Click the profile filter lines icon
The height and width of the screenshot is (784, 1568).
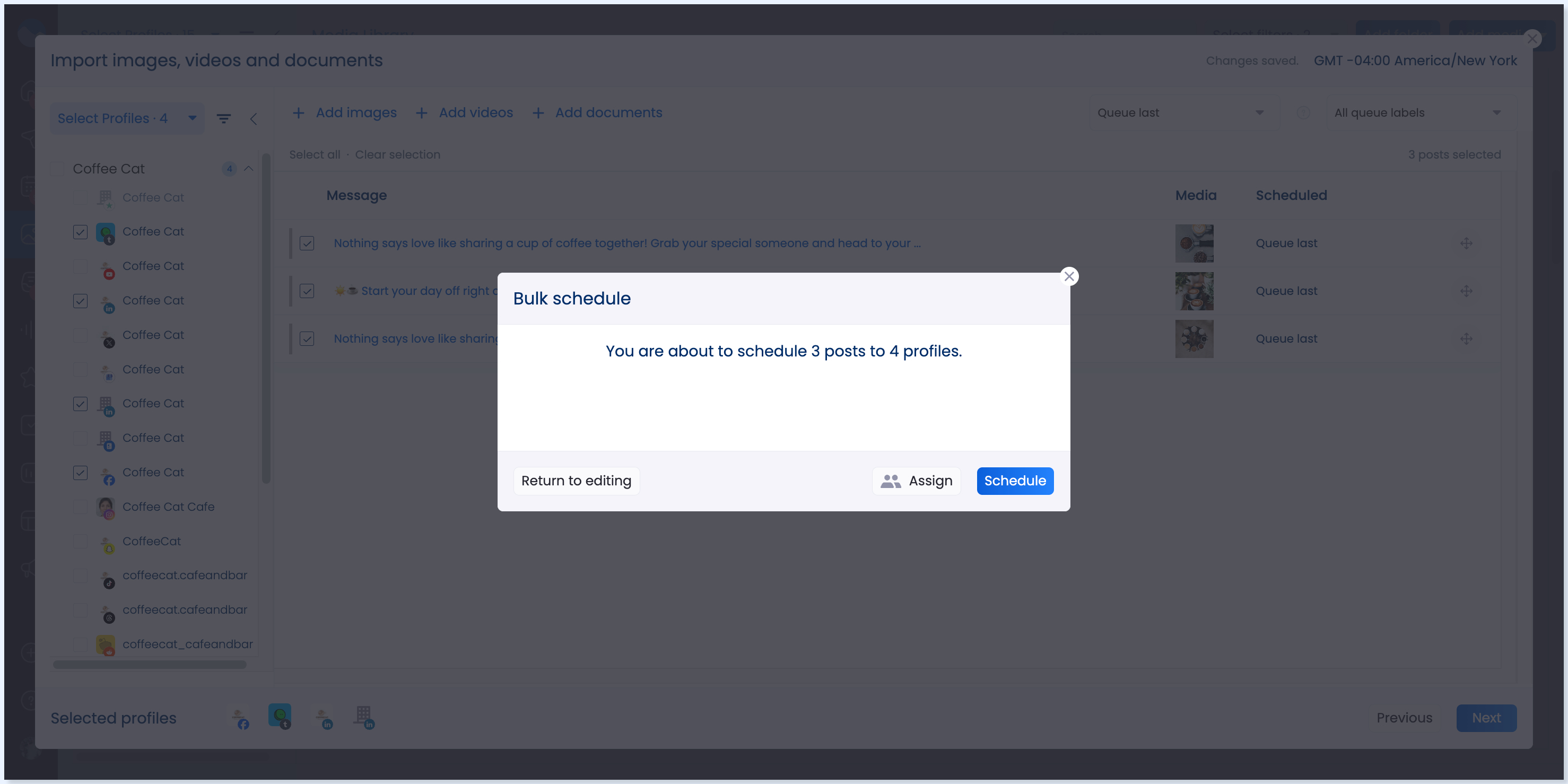(x=224, y=119)
